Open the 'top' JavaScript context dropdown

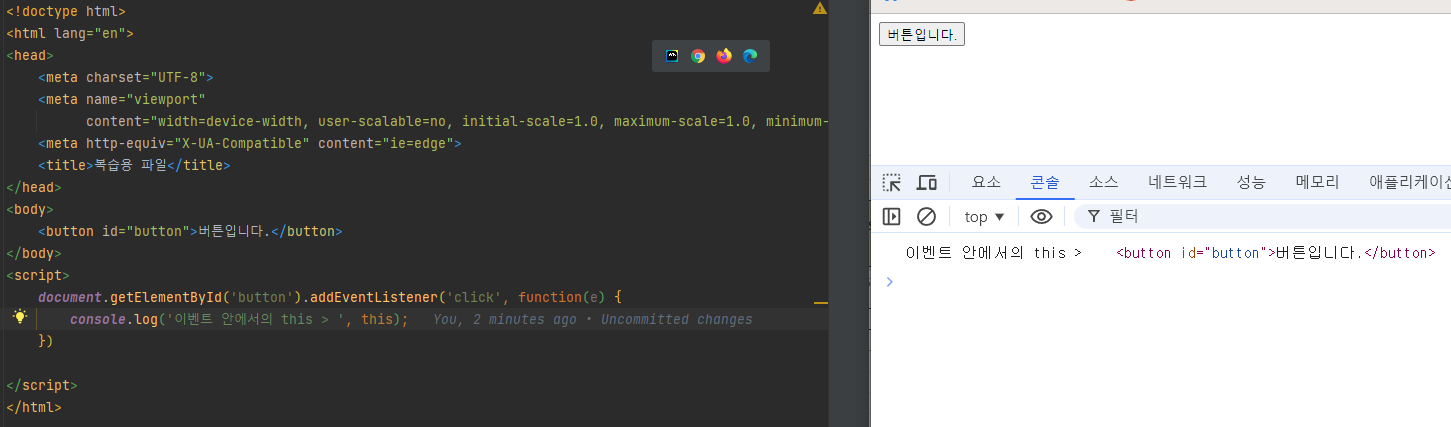click(x=985, y=217)
